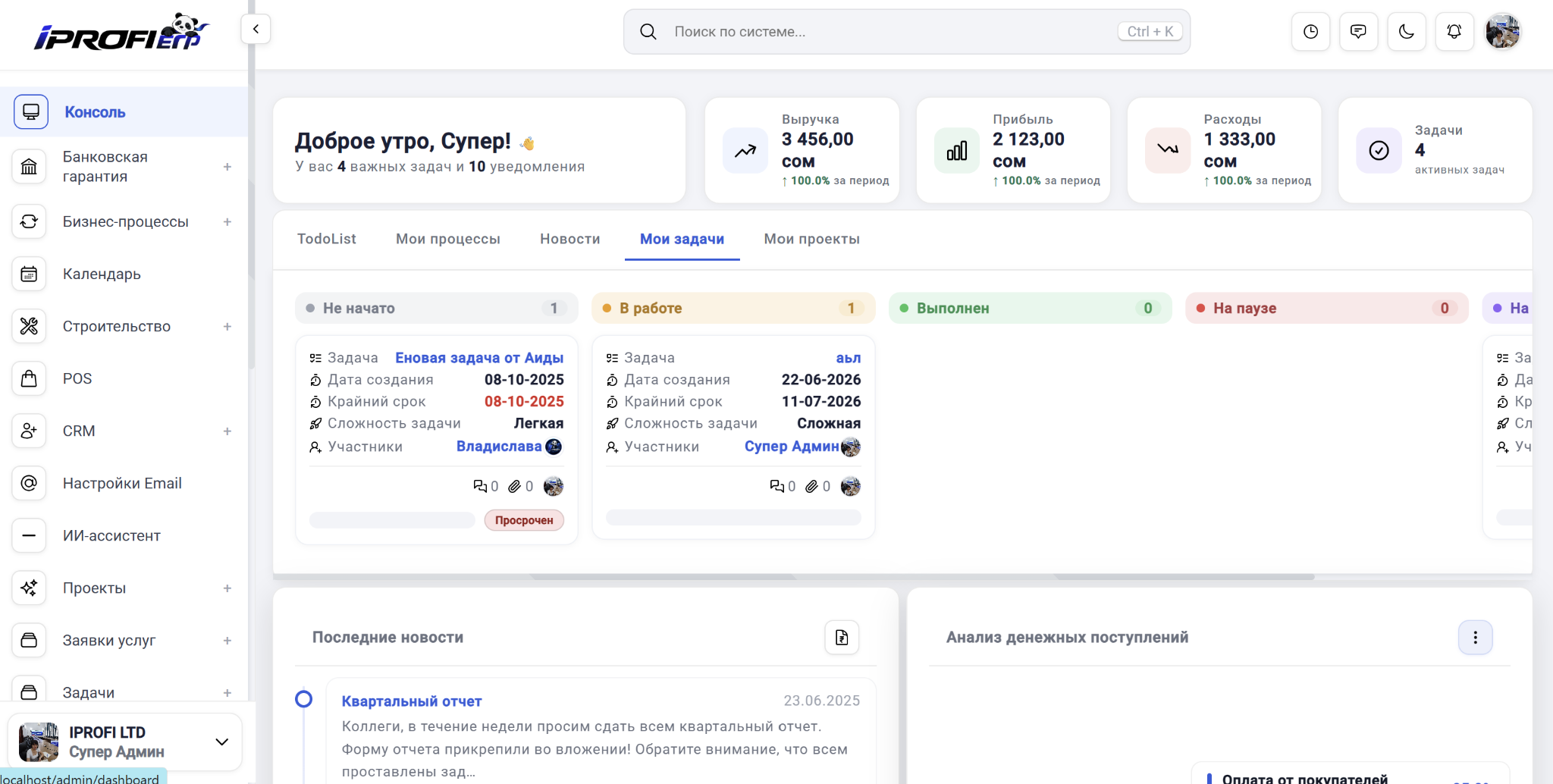Screen dimensions: 1553x784
Task: Open participant Владислава profile link
Action: 499,447
